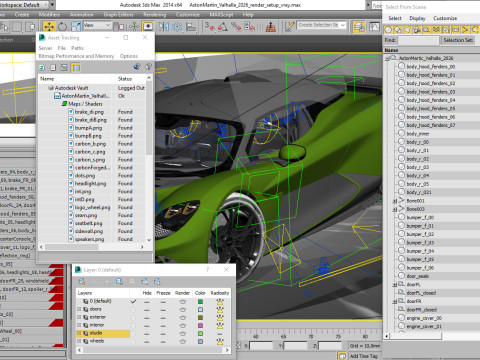Set interior layer as current layer
This screenshot has width=480, height=360.
[x=133, y=325]
